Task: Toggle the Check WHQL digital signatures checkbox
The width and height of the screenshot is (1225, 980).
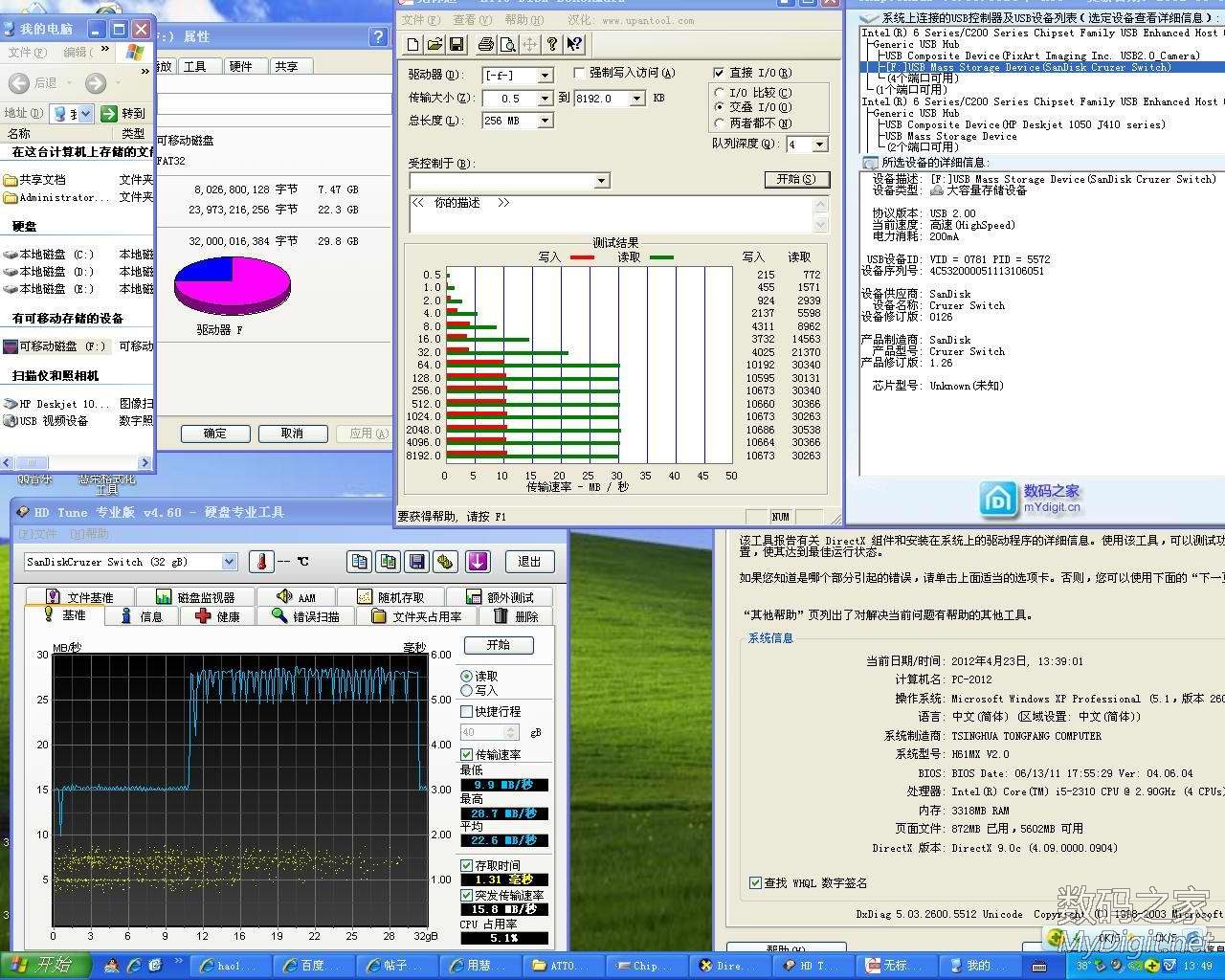Action: point(755,883)
